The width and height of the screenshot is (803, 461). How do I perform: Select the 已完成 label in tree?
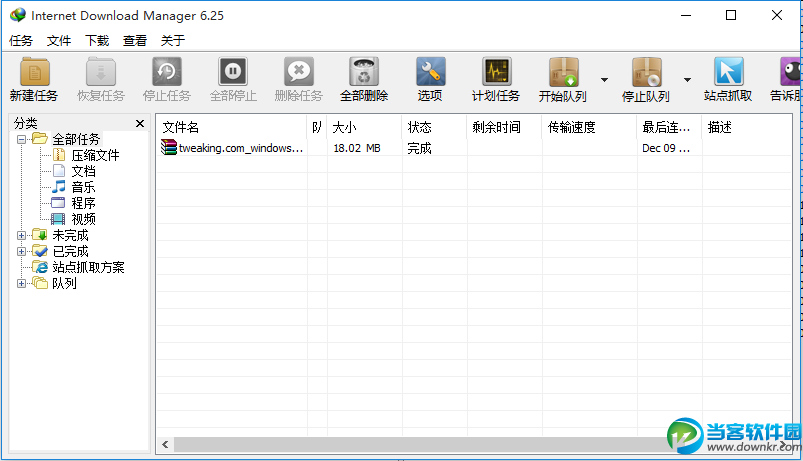click(x=70, y=252)
